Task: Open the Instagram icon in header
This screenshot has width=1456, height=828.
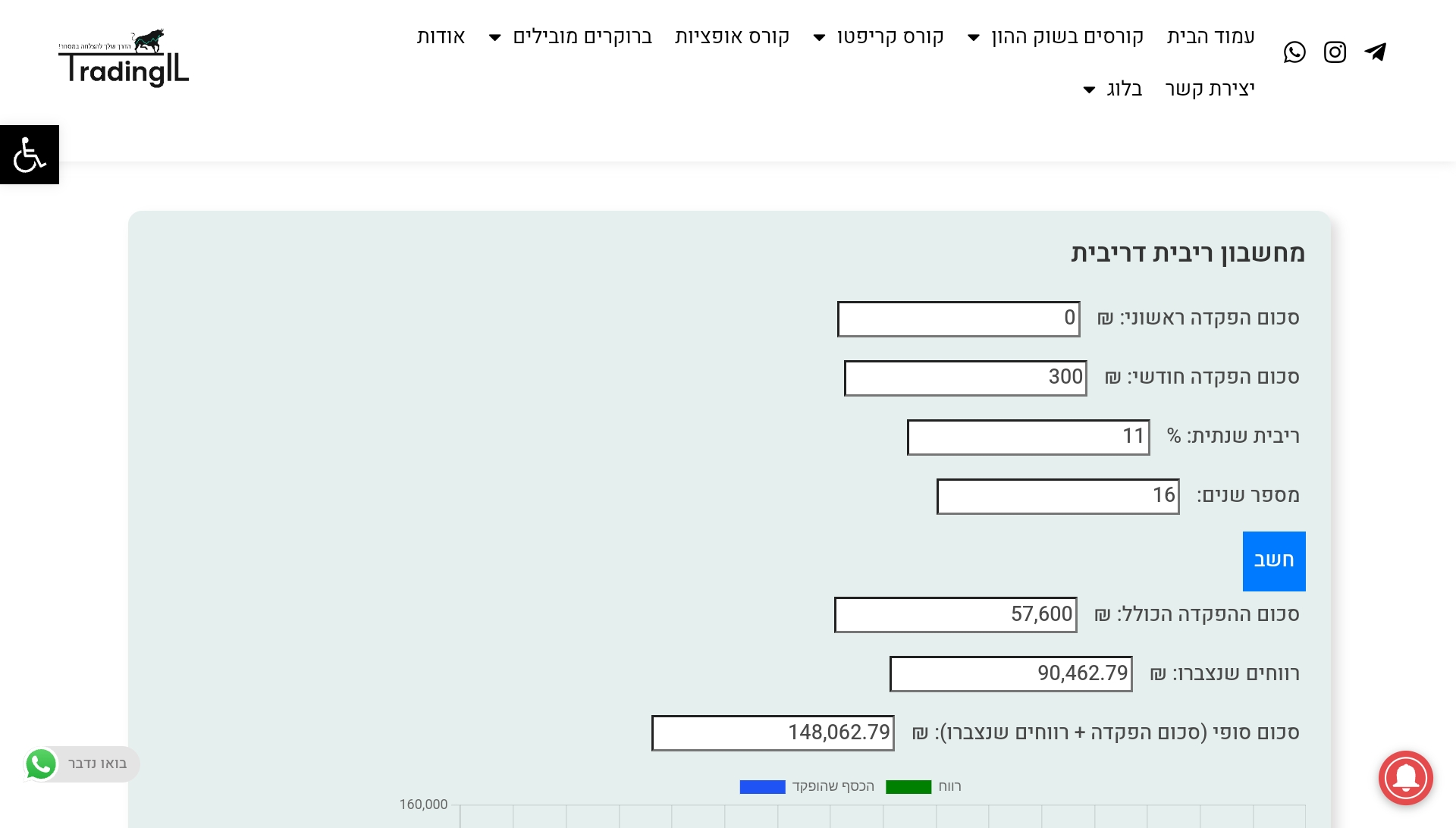Action: [x=1335, y=52]
